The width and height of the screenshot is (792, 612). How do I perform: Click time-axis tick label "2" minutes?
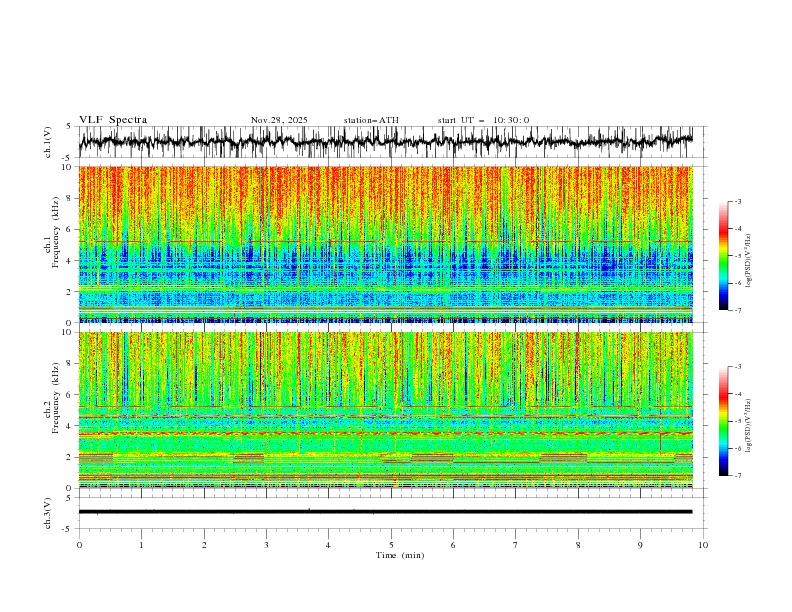pyautogui.click(x=204, y=545)
